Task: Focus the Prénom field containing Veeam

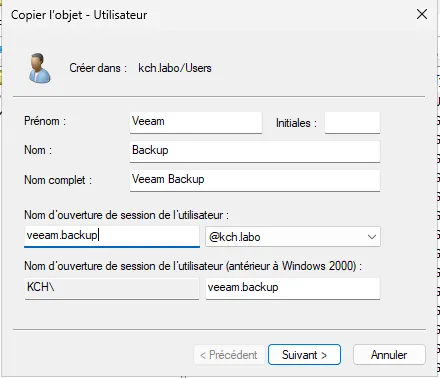Action: tap(196, 122)
